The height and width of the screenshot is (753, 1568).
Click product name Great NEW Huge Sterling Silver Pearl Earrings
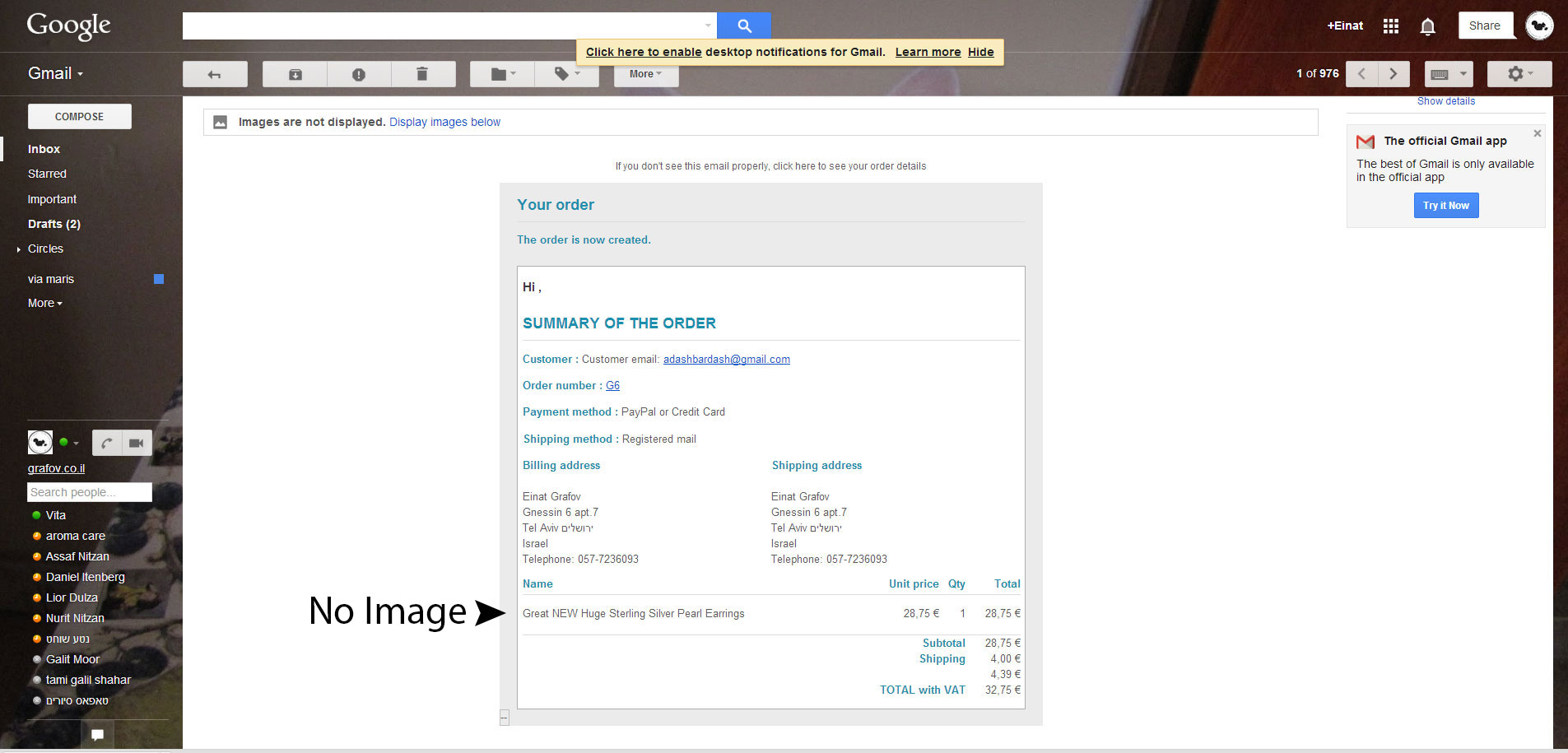pyautogui.click(x=633, y=614)
